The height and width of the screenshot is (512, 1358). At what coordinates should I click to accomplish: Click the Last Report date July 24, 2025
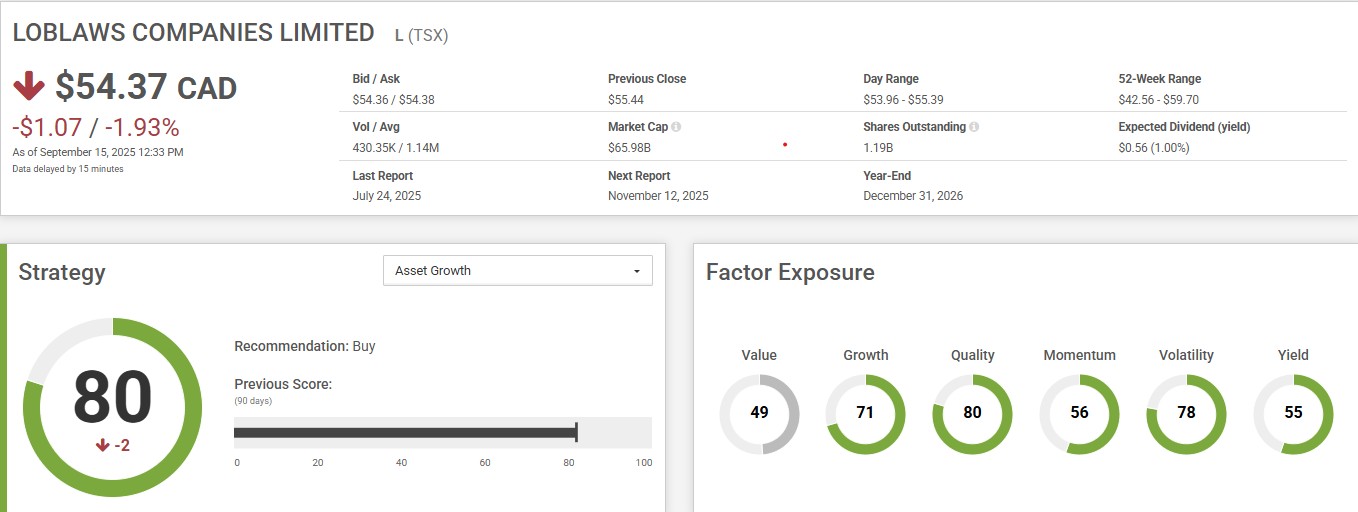pos(387,196)
